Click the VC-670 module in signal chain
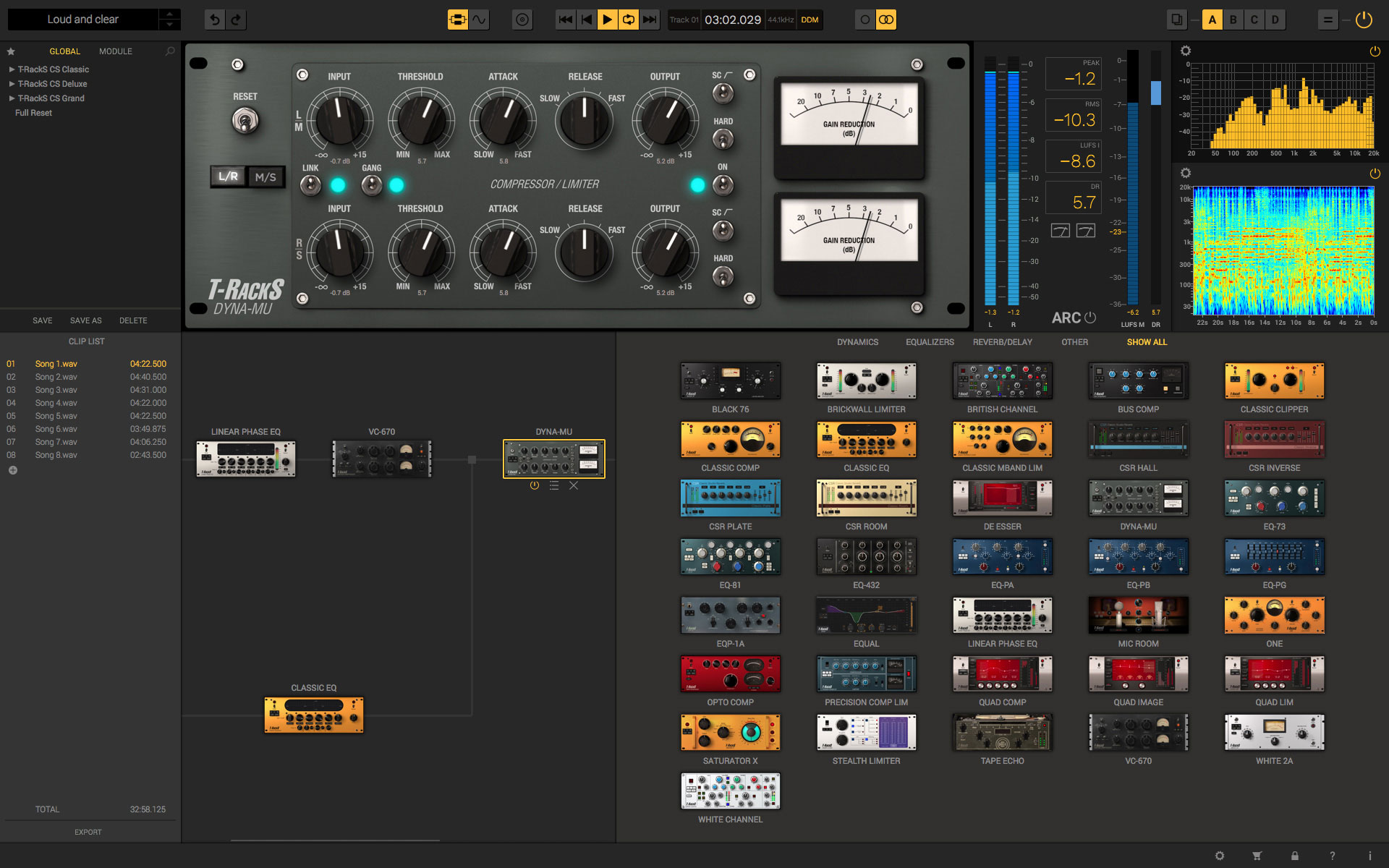 point(383,457)
